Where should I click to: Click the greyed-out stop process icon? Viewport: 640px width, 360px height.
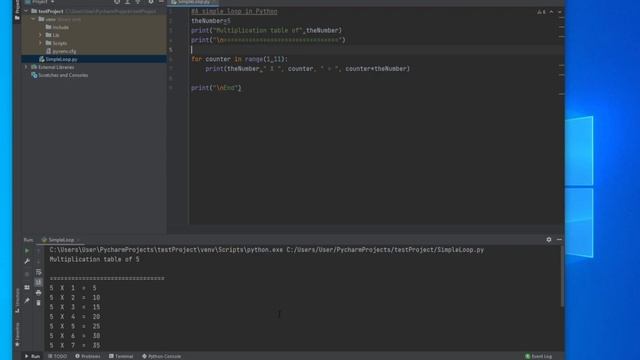click(27, 274)
